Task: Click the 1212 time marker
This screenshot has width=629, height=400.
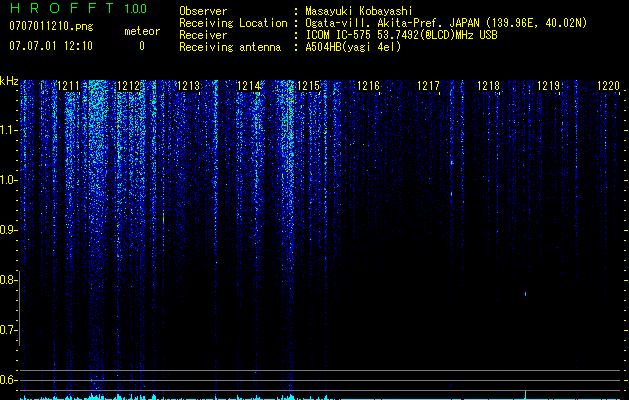Action: [x=128, y=86]
